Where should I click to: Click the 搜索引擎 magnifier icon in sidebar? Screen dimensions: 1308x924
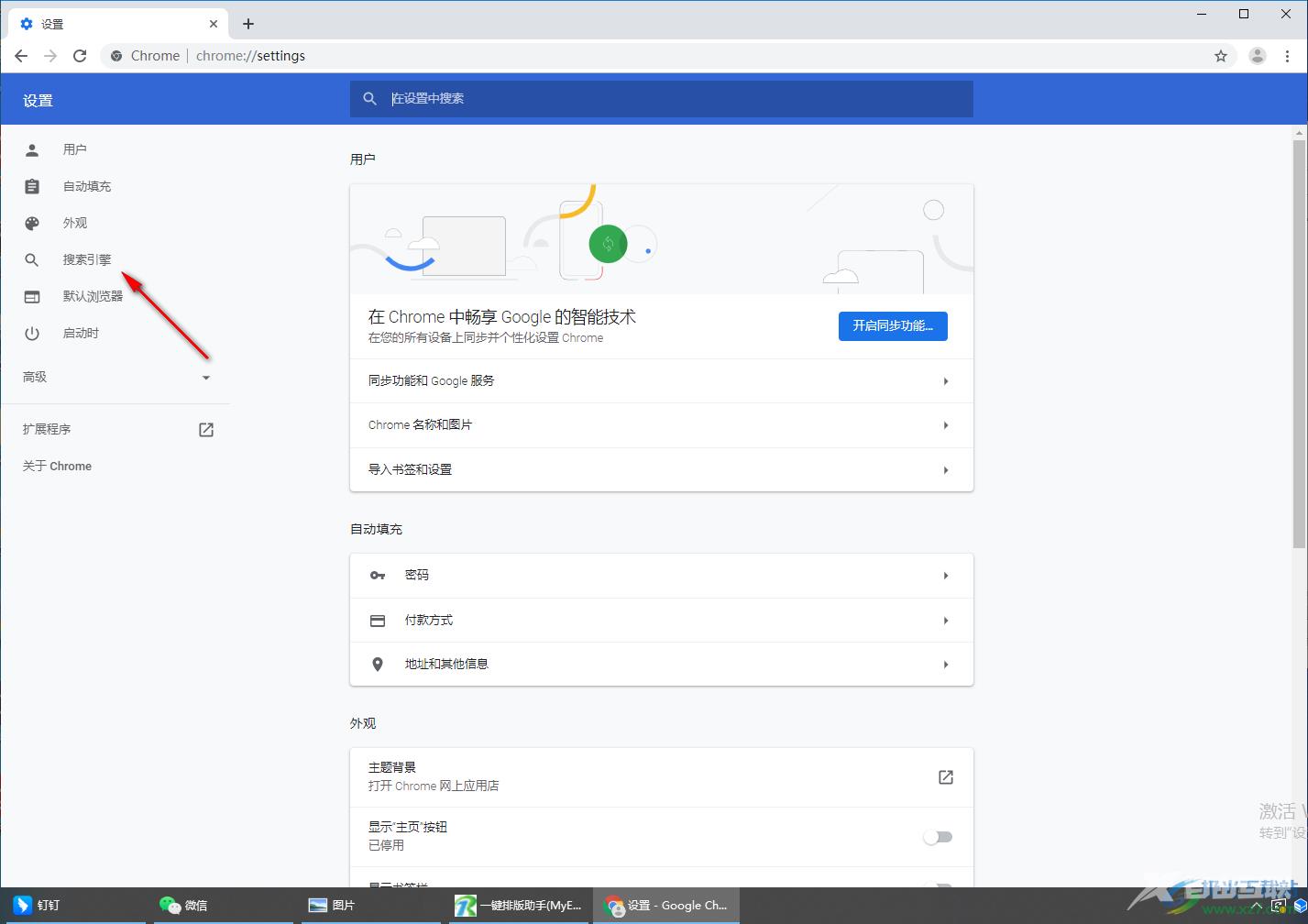click(x=32, y=259)
